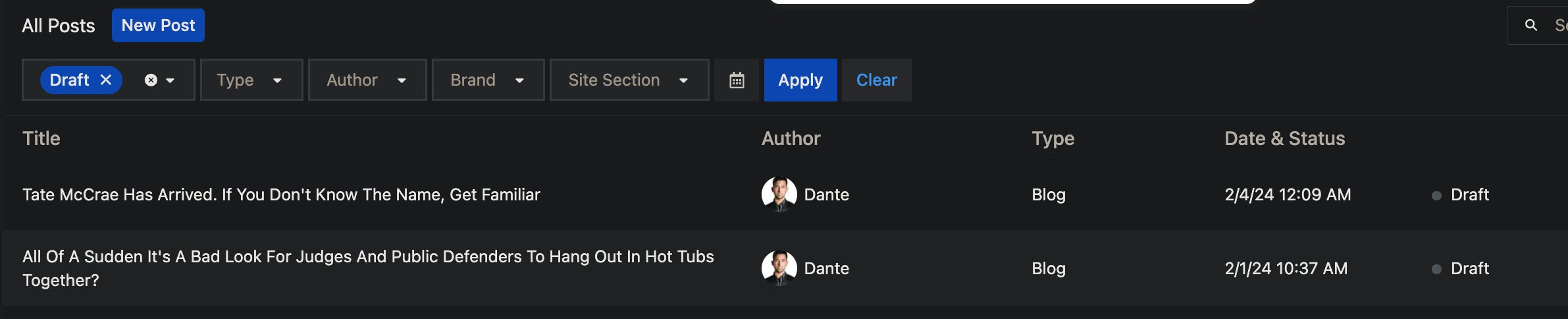
Task: Create a New Post
Action: [x=158, y=25]
